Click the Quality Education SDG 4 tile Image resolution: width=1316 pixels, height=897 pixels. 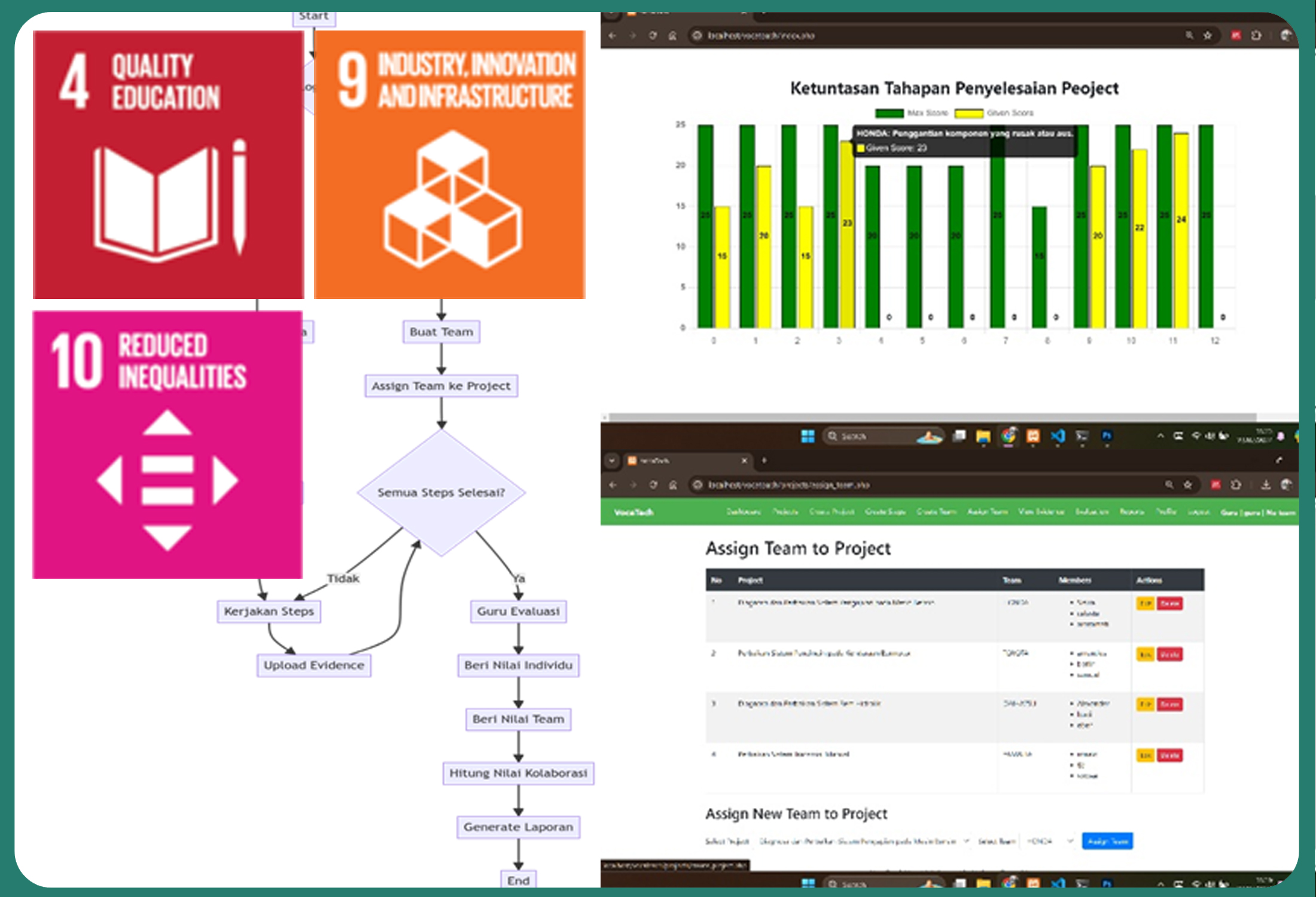pyautogui.click(x=169, y=165)
